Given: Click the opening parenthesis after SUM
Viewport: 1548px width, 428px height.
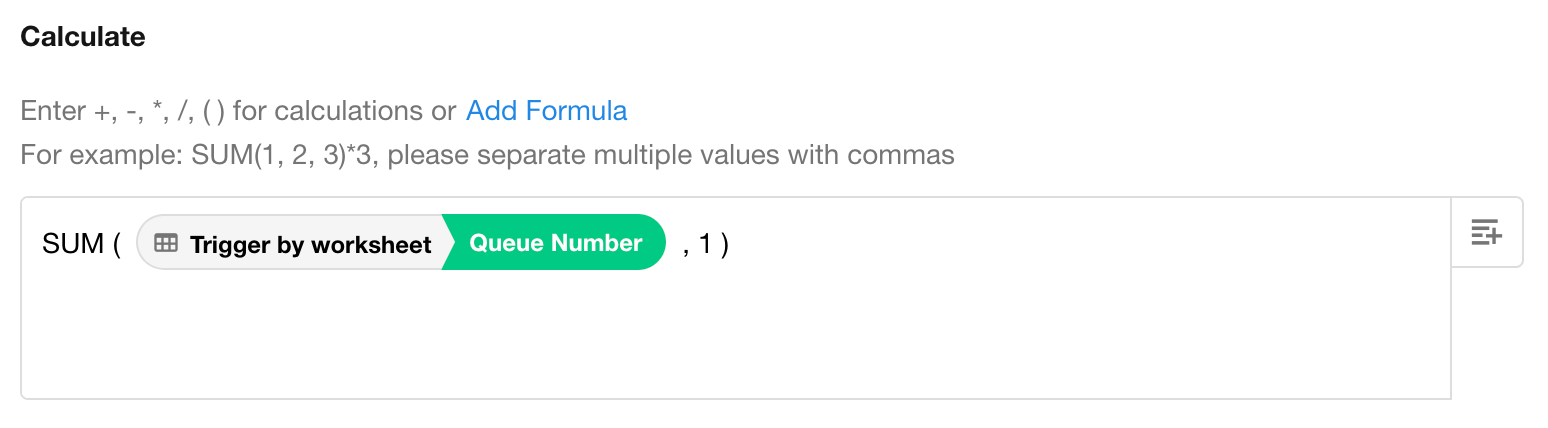Looking at the screenshot, I should 116,244.
